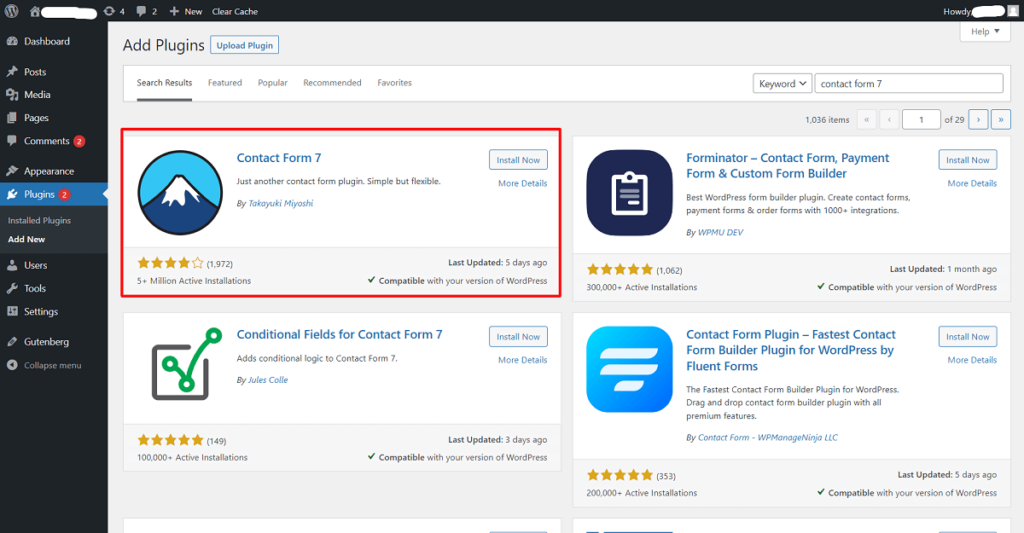This screenshot has height=533, width=1024.
Task: Go to the first results page
Action: point(866,120)
